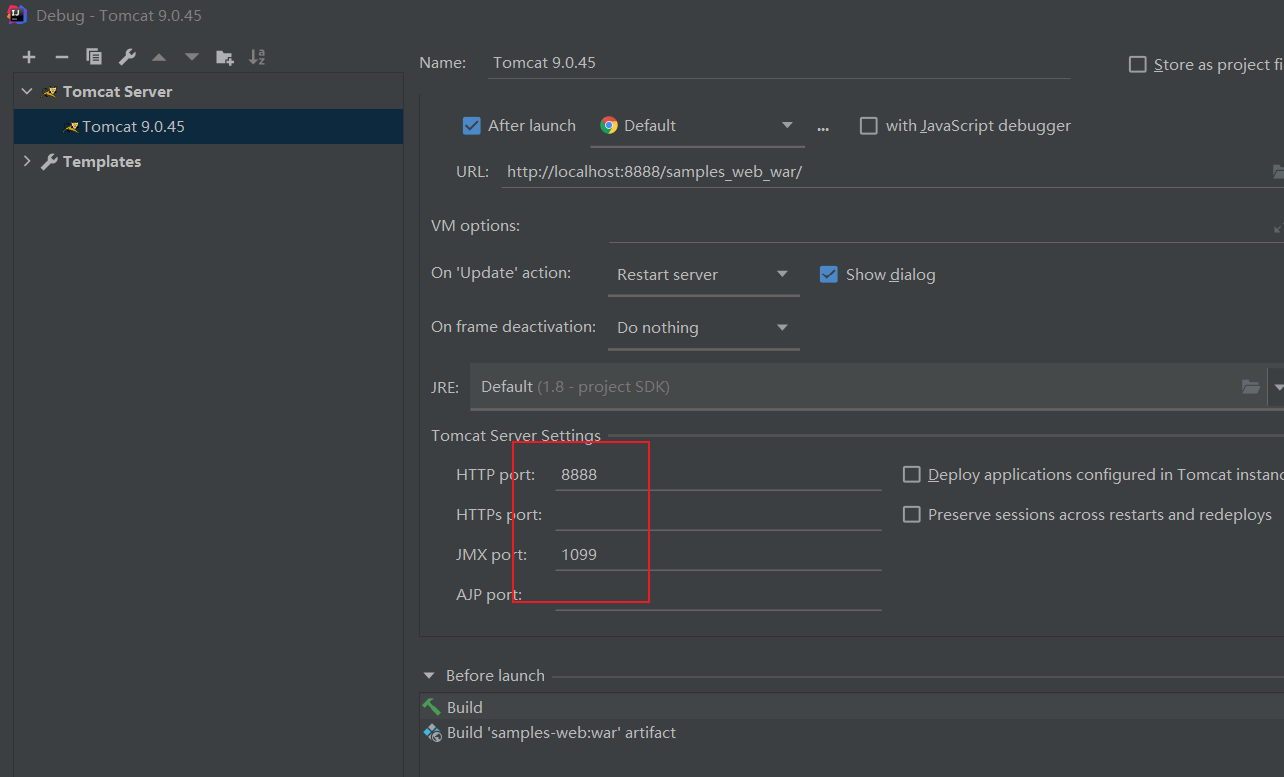Open the Default browser dropdown
Image resolution: width=1284 pixels, height=777 pixels.
click(697, 126)
